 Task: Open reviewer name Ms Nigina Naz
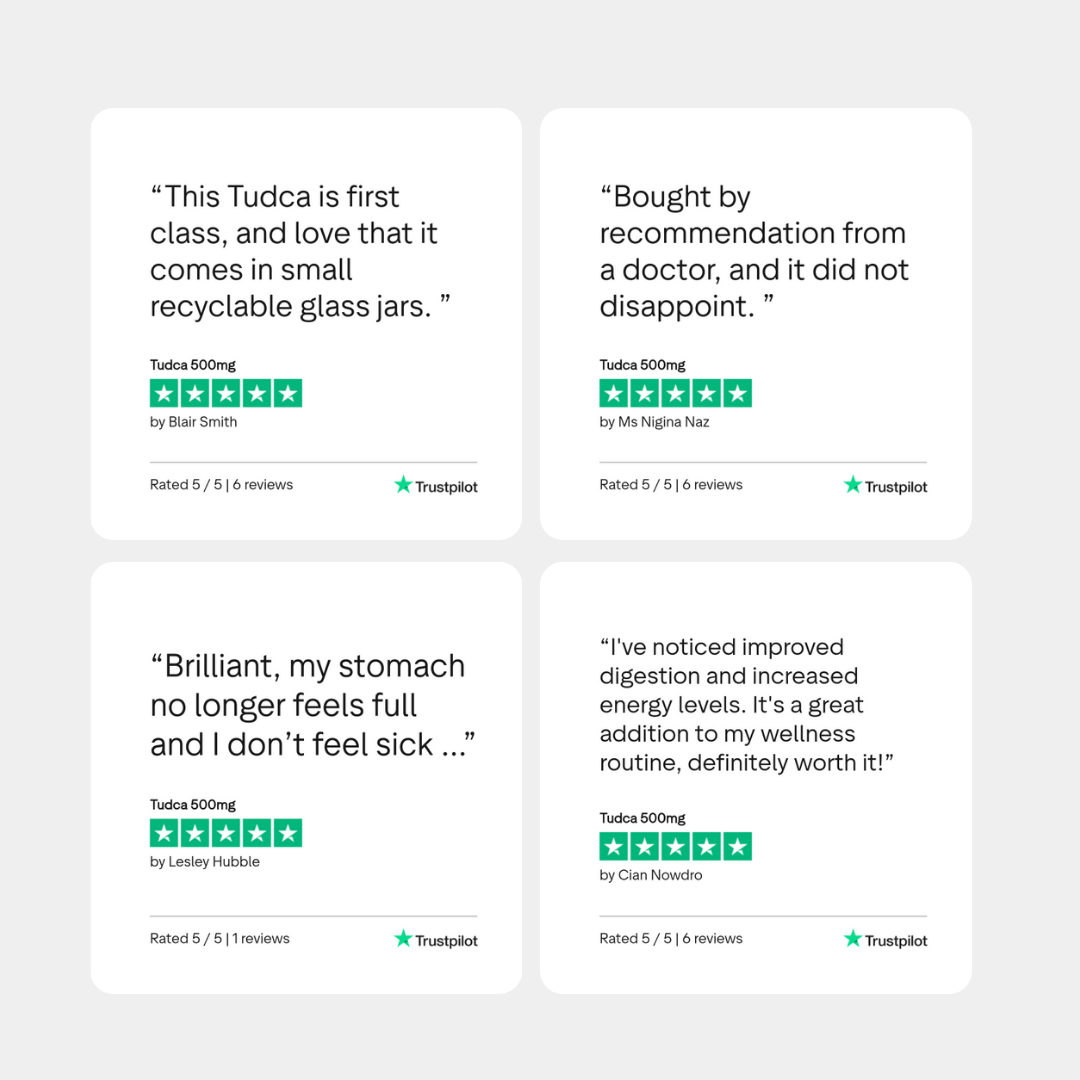point(655,422)
